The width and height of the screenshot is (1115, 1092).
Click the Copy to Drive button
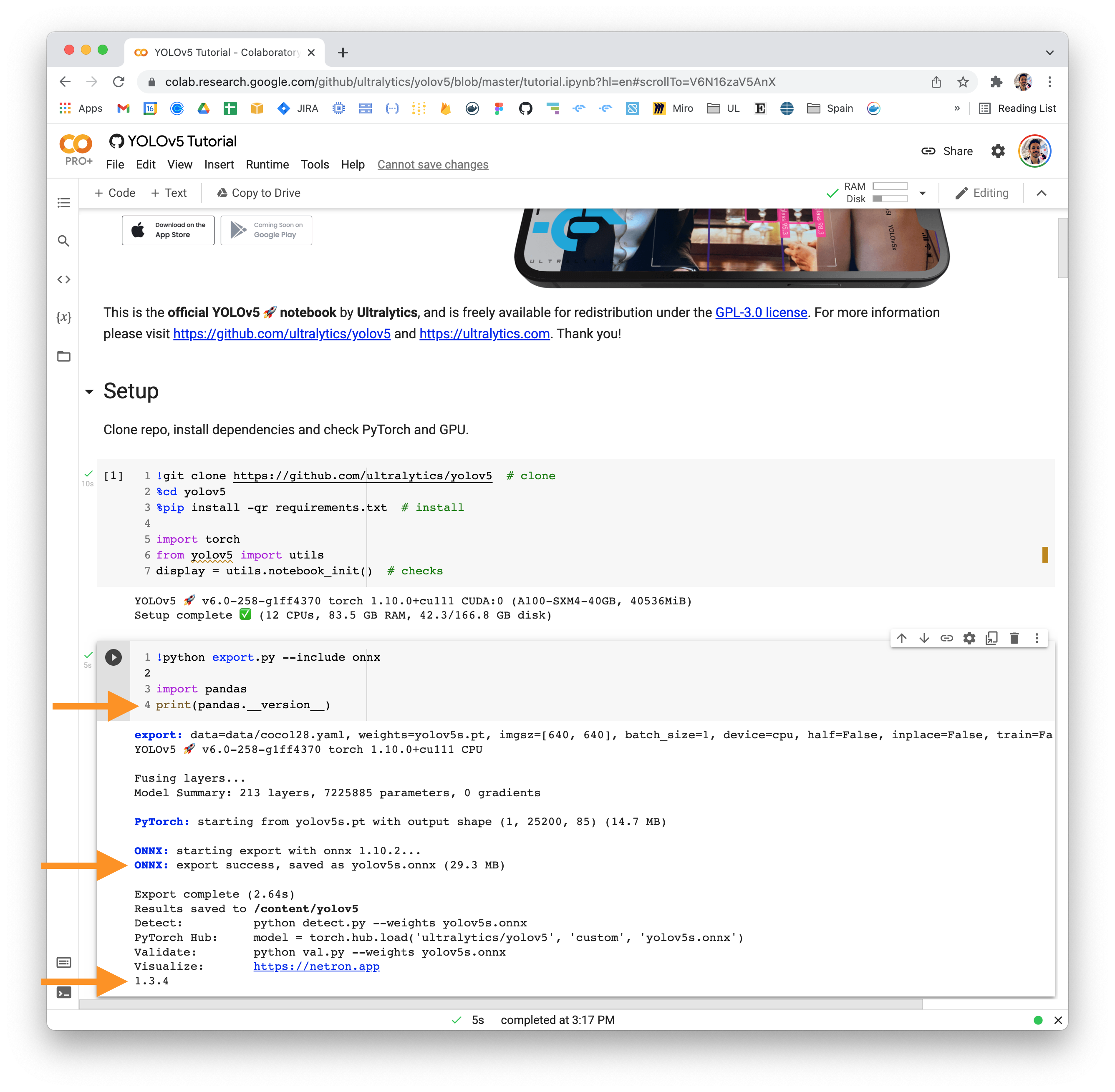258,193
